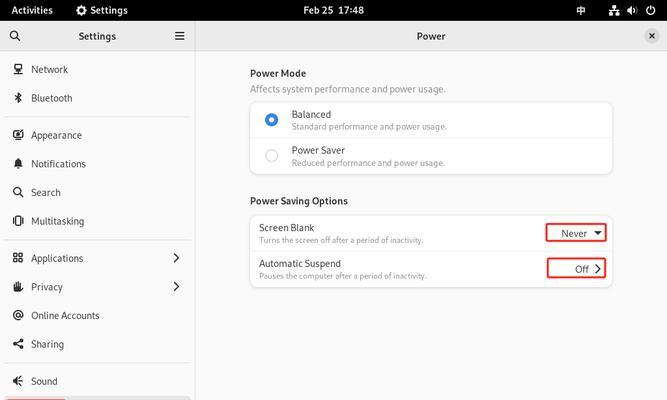The height and width of the screenshot is (400, 667).
Task: Click the search magnifier icon in Settings header
Action: tap(15, 36)
